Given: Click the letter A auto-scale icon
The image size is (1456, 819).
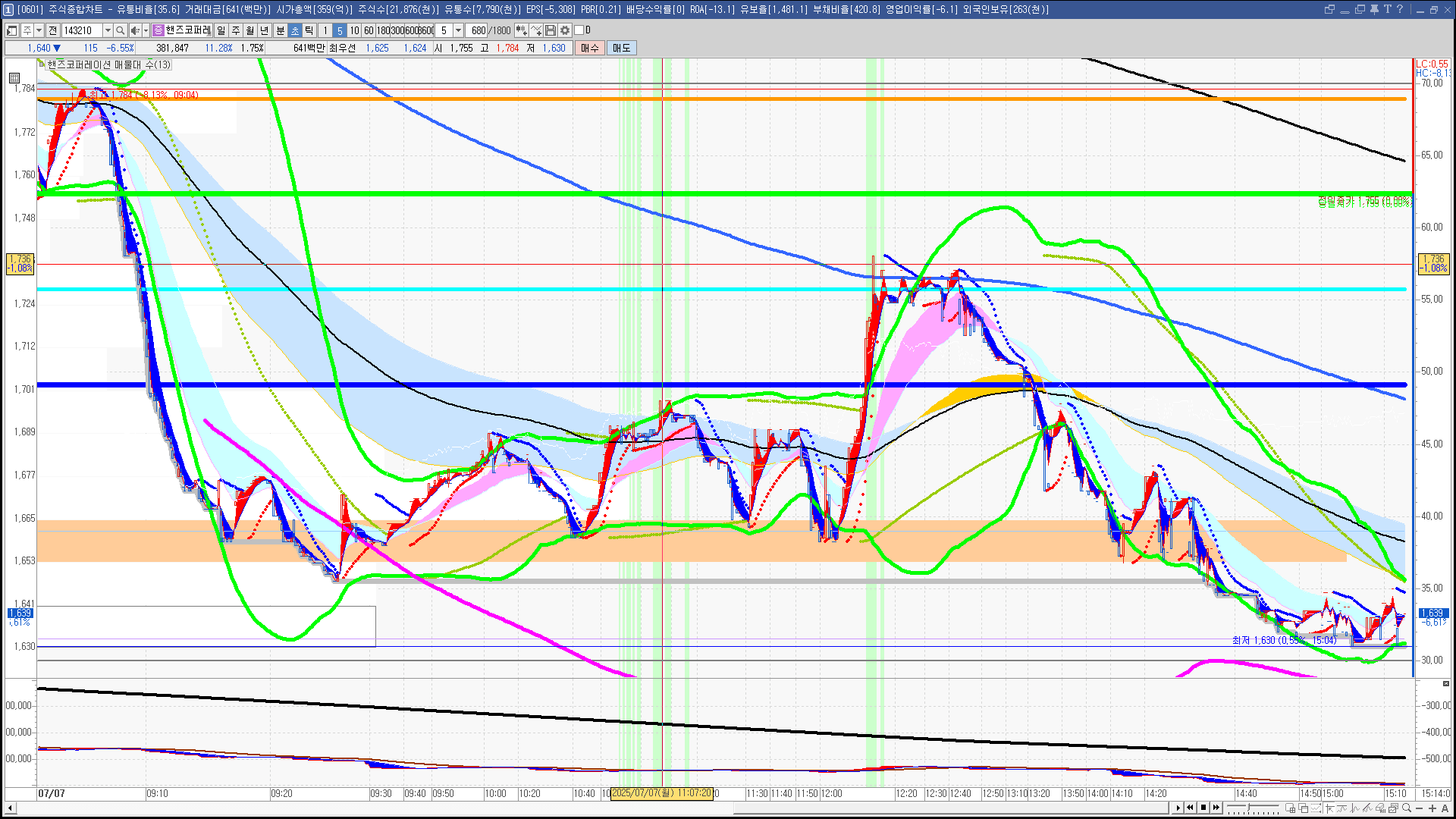Looking at the screenshot, I should [x=1445, y=808].
